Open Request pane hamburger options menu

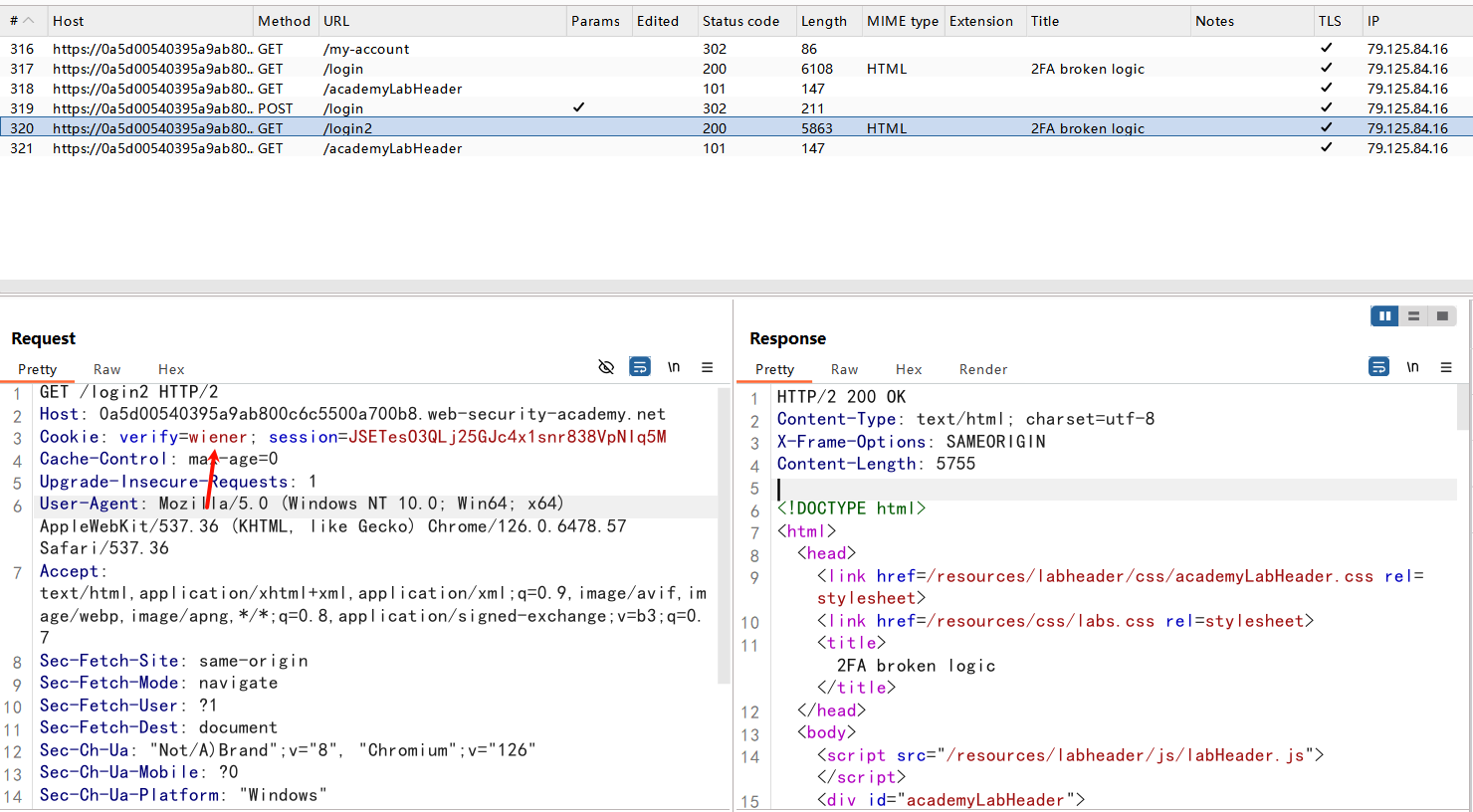pos(708,367)
